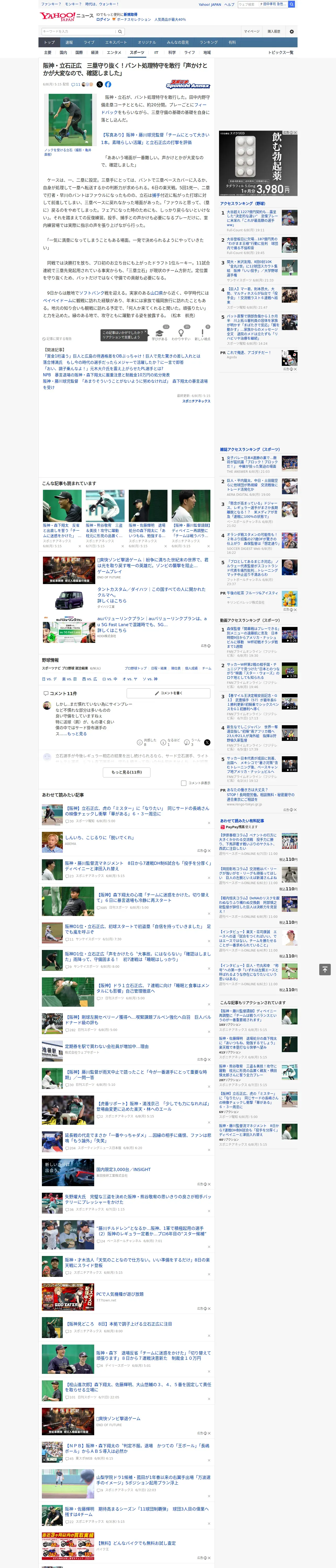Open the 有料 navigation tab
This screenshot has width=336, height=1568.
[232, 43]
